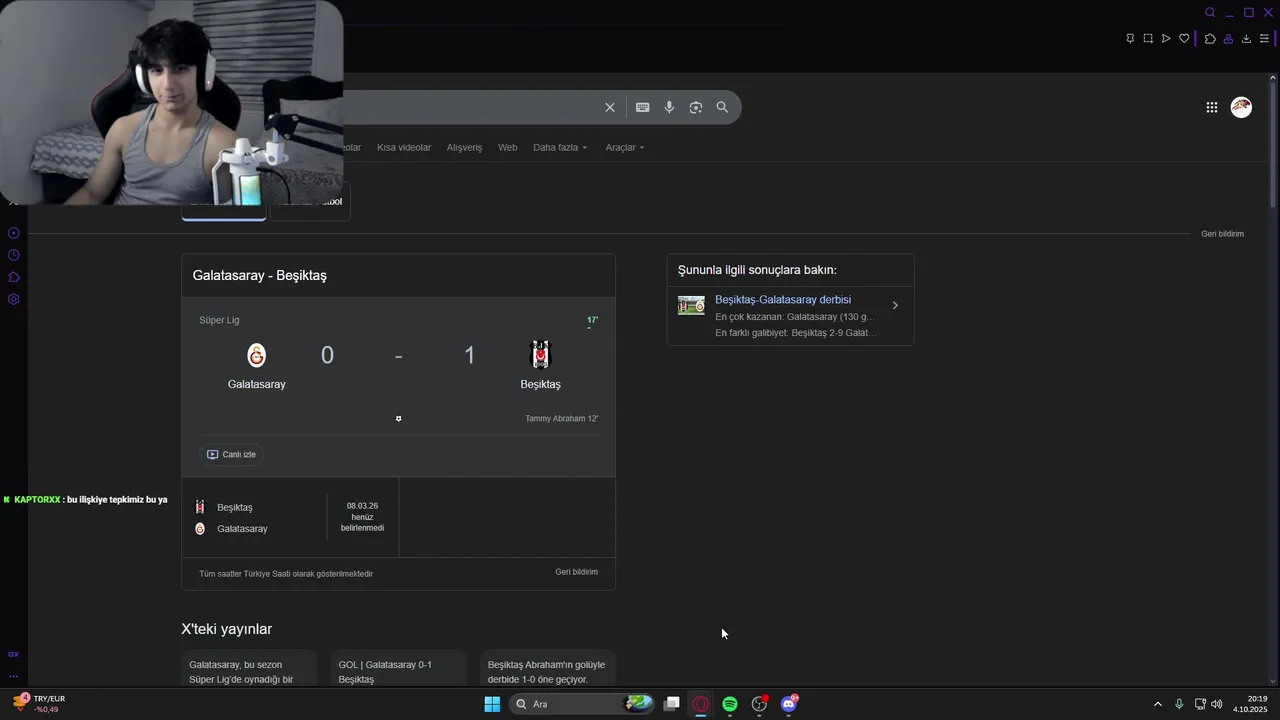The height and width of the screenshot is (720, 1280).
Task: Open Settings gear in the sidebar
Action: pyautogui.click(x=13, y=299)
